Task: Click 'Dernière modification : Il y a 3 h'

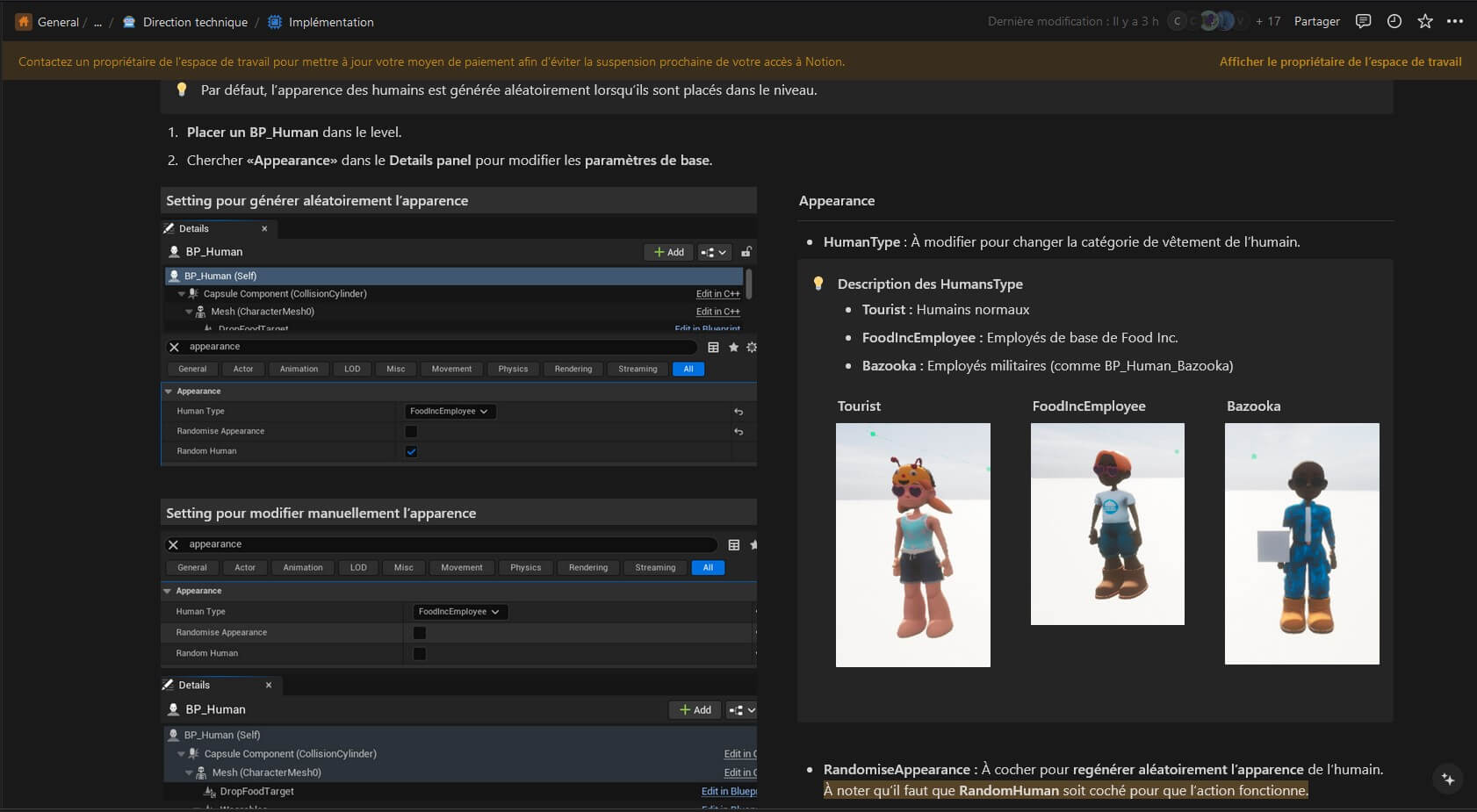Action: point(1073,22)
